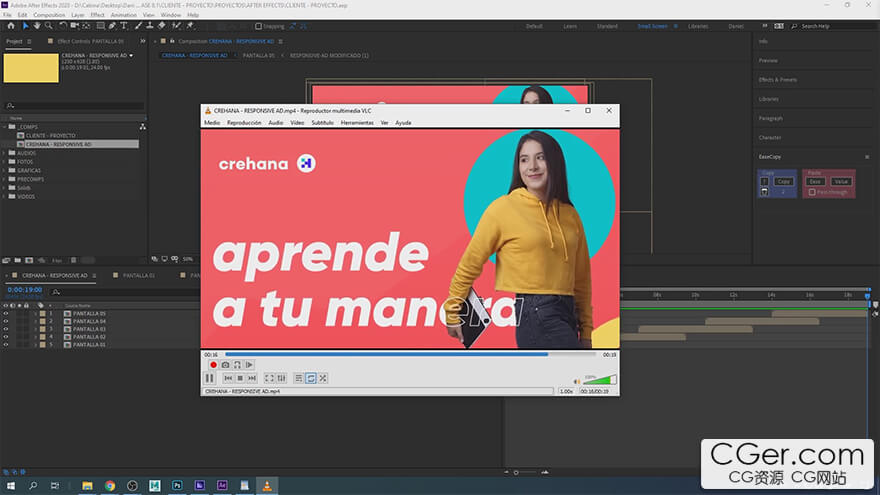Viewport: 880px width, 495px height.
Task: Skip to next media in VLC
Action: coord(252,378)
